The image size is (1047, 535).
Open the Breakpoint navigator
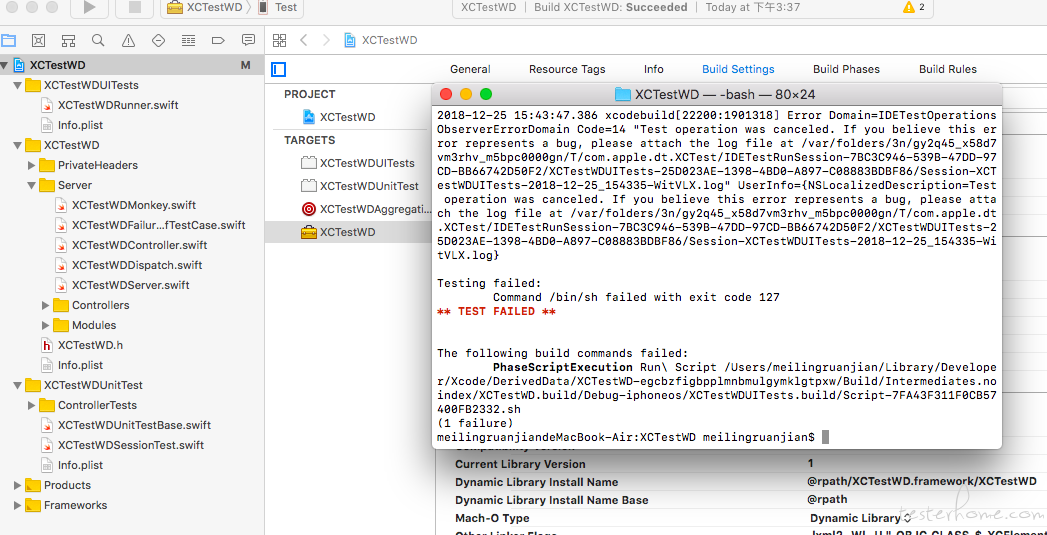(218, 40)
